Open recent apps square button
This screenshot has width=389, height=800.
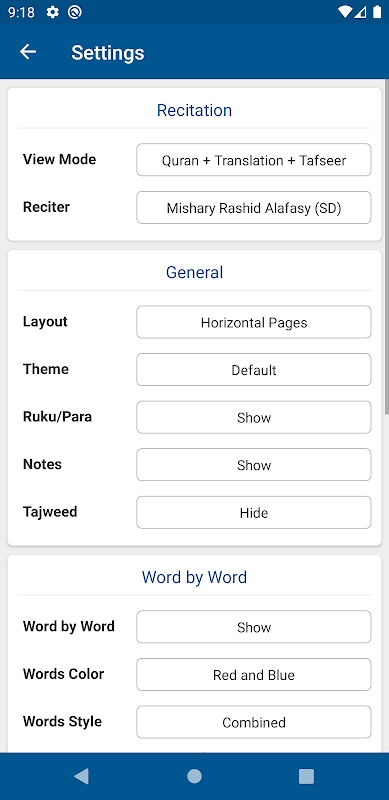click(x=306, y=776)
